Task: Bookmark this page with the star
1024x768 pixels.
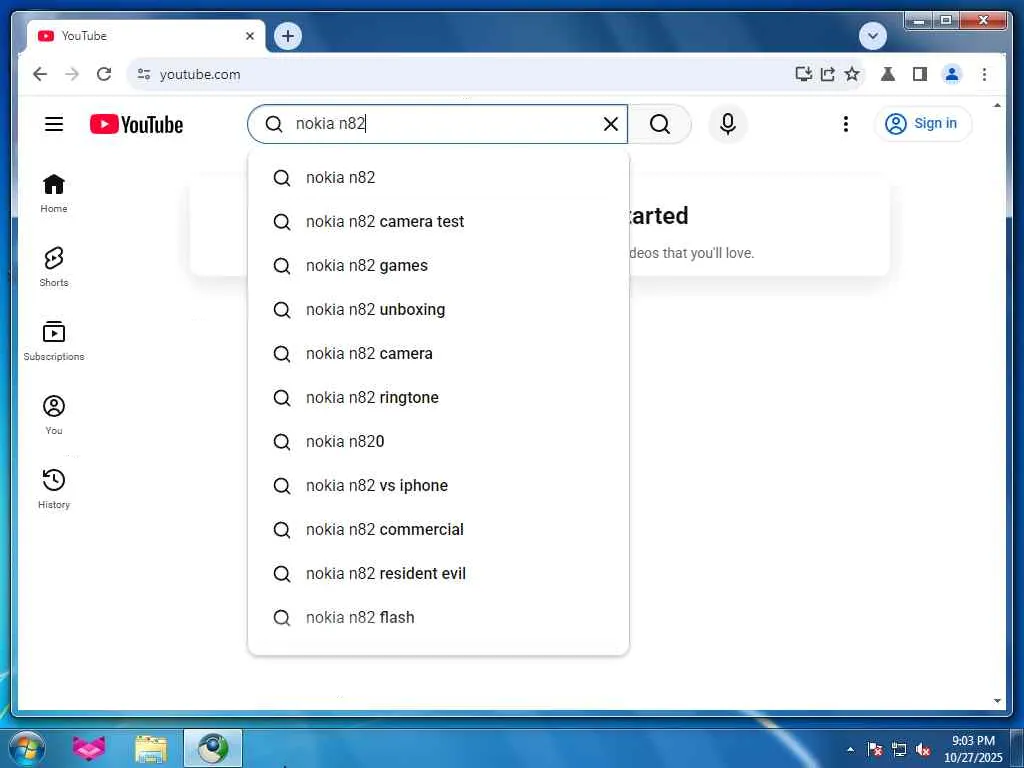Action: pyautogui.click(x=852, y=74)
